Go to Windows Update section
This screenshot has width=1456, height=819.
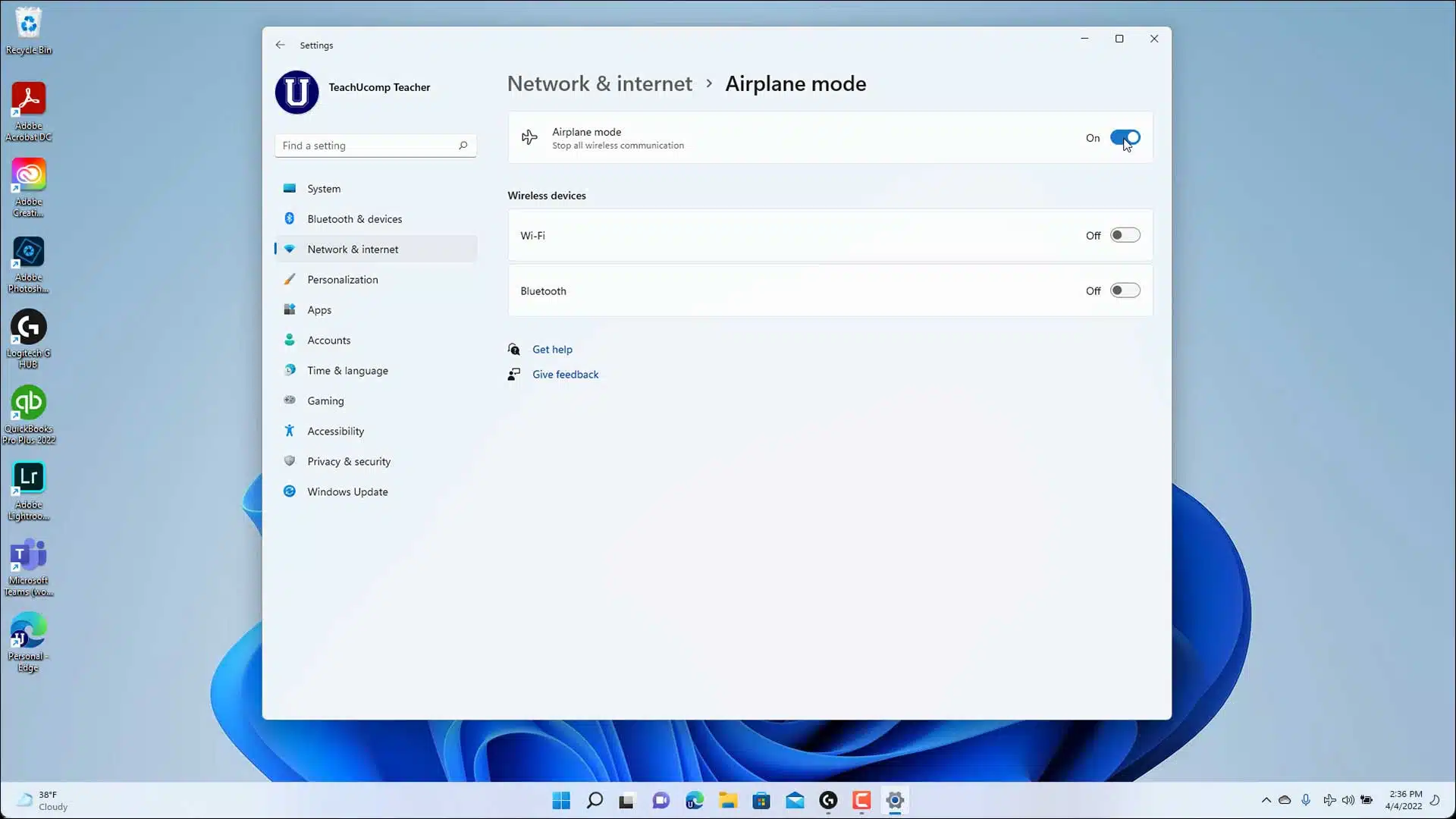(347, 492)
